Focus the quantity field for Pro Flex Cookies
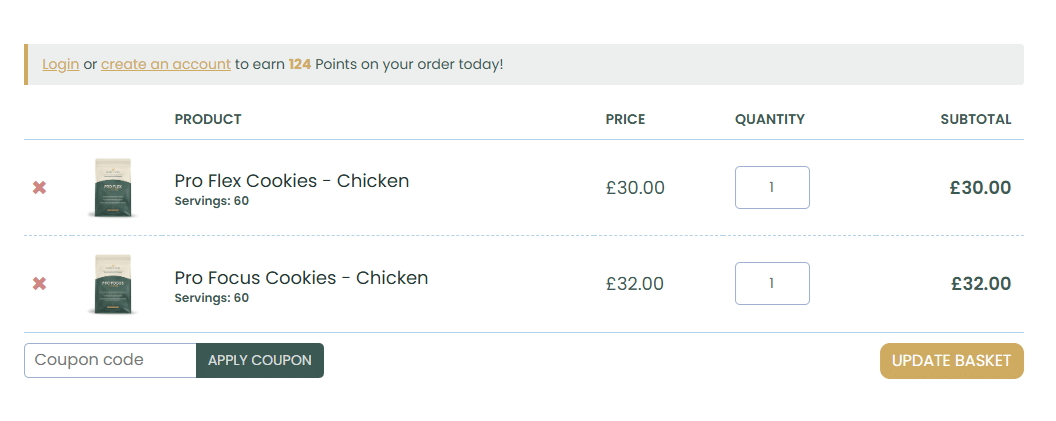Viewport: 1056px width, 421px height. point(771,187)
